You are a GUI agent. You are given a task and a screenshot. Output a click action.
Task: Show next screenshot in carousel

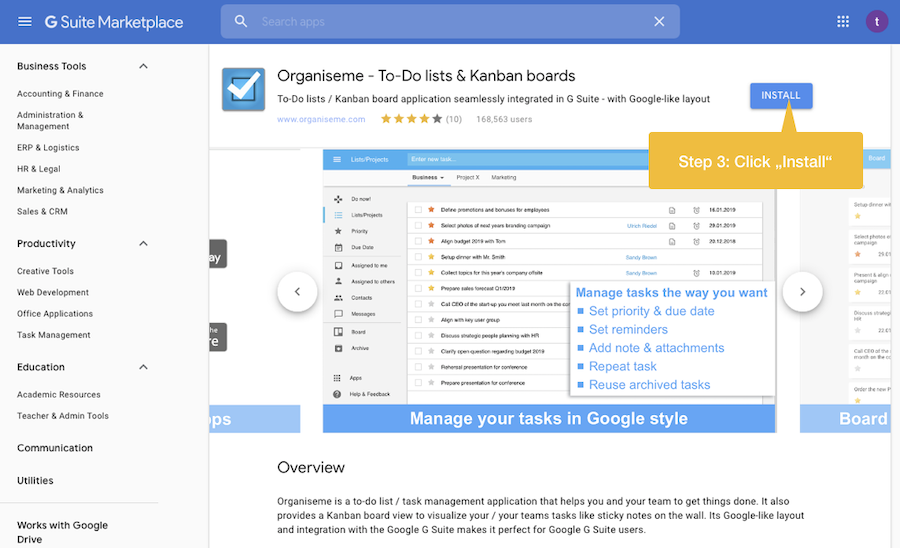pos(802,292)
